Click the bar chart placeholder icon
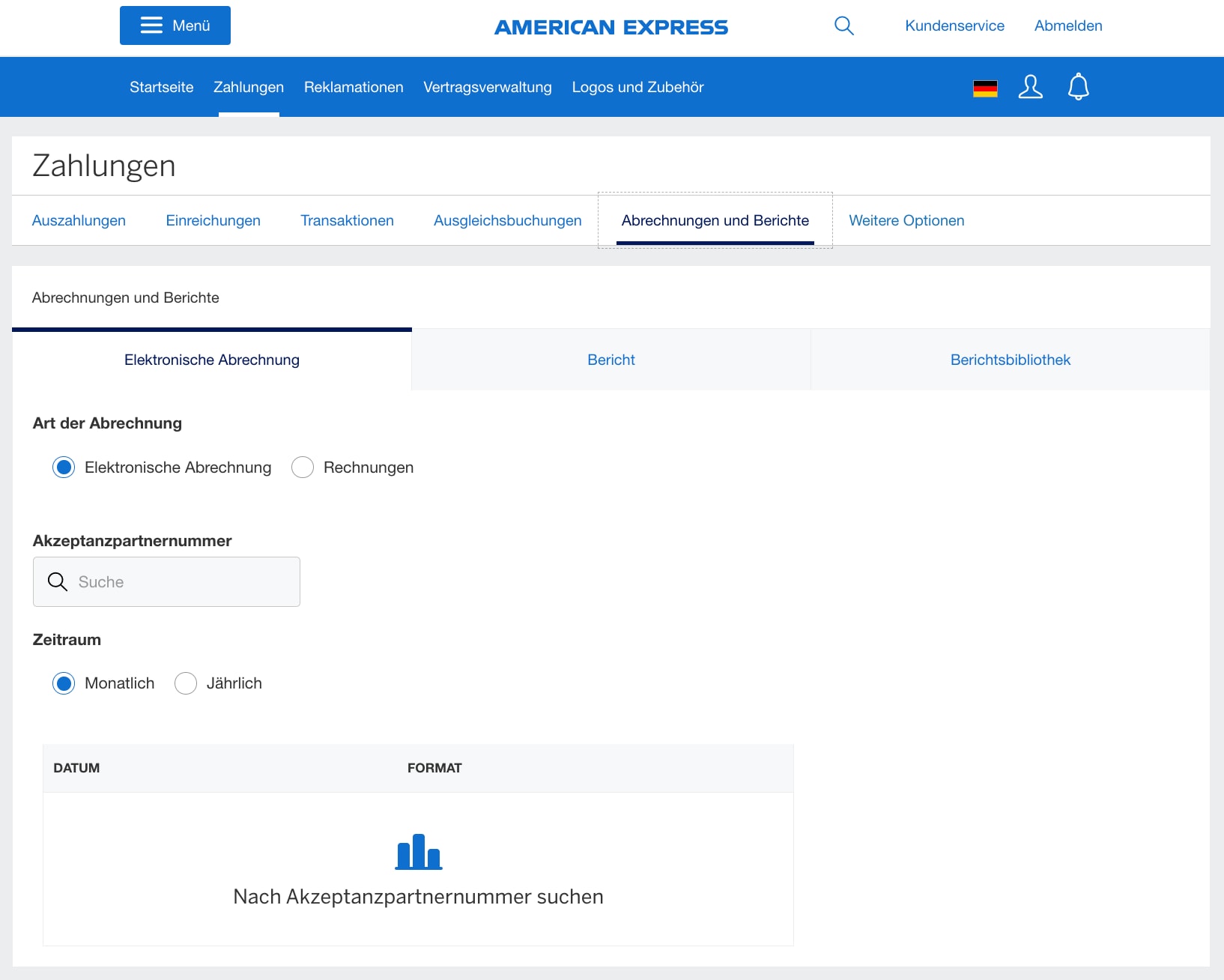The width and height of the screenshot is (1224, 980). [418, 852]
